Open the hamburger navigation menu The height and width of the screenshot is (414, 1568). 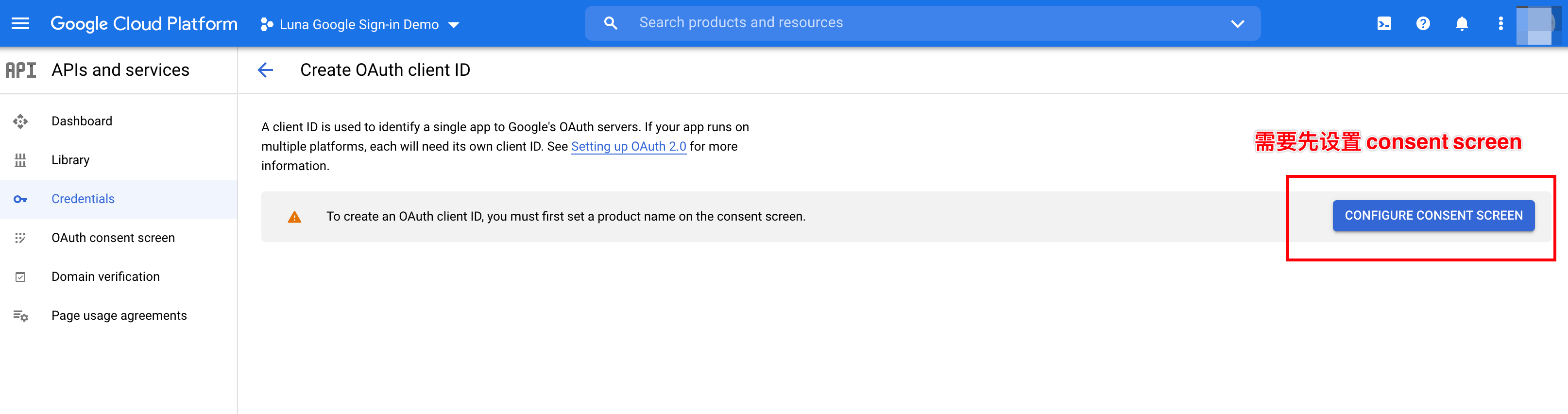coord(21,24)
